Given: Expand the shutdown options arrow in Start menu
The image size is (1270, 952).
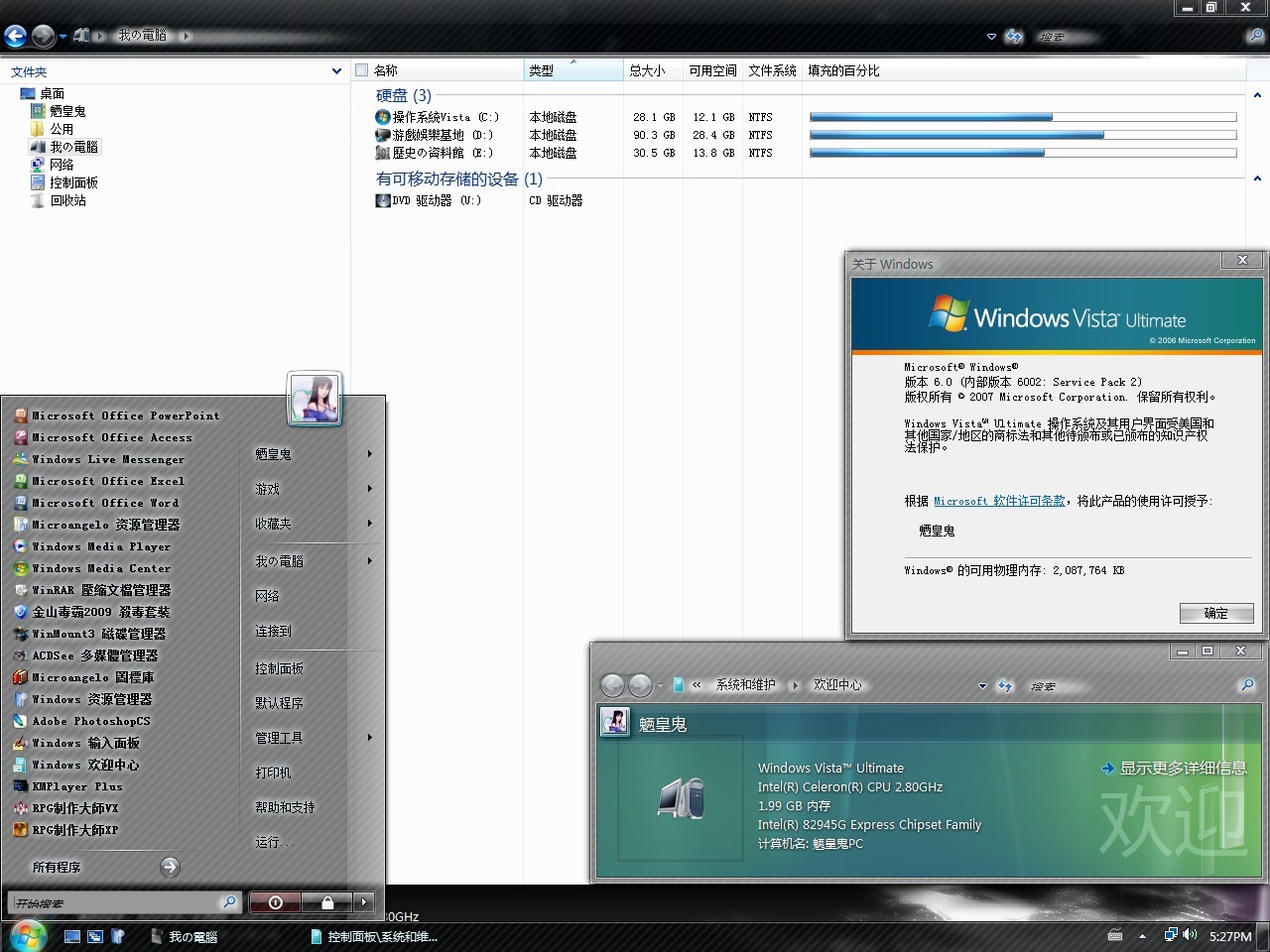Looking at the screenshot, I should (364, 902).
